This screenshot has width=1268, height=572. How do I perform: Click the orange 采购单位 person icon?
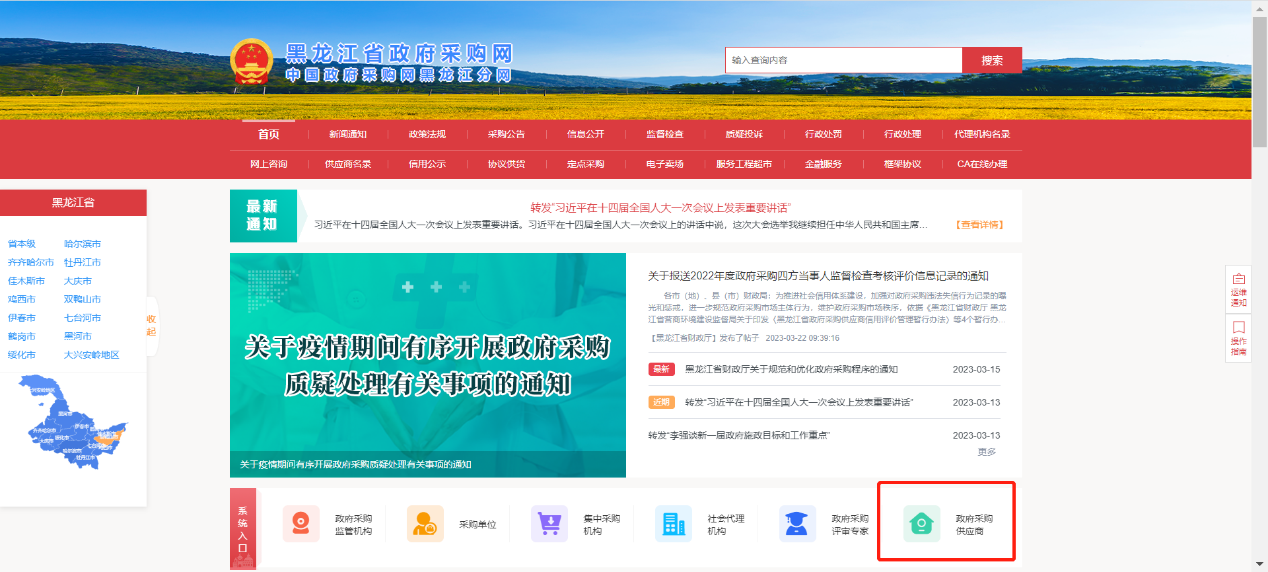pos(425,524)
